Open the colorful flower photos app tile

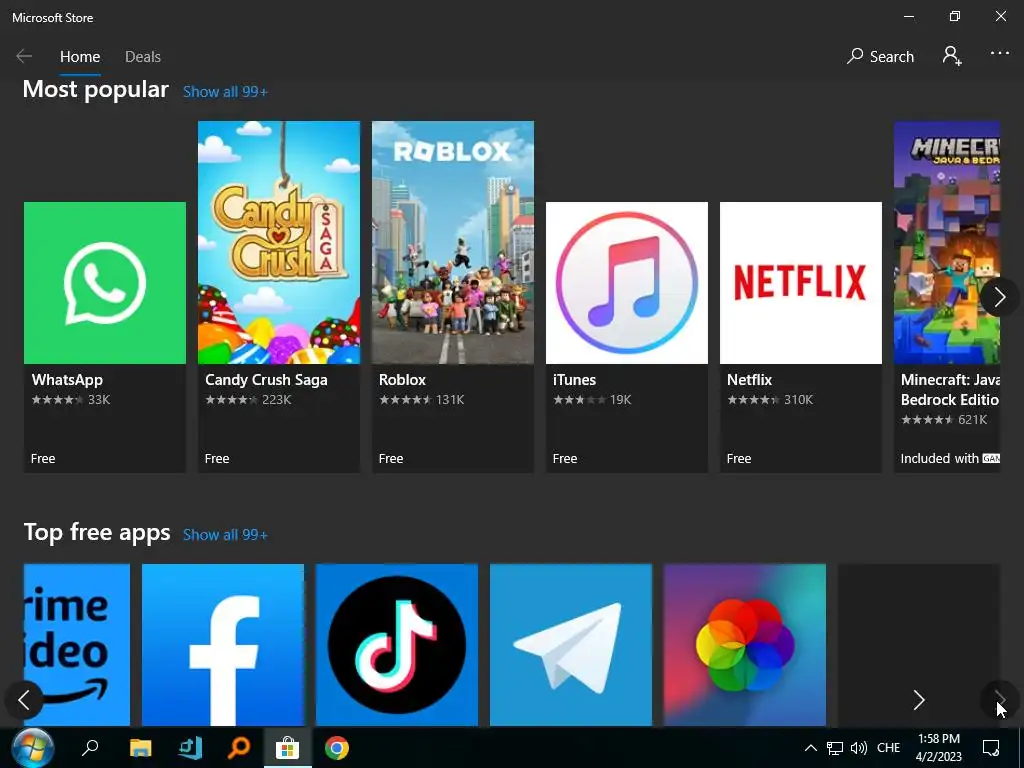[x=745, y=645]
